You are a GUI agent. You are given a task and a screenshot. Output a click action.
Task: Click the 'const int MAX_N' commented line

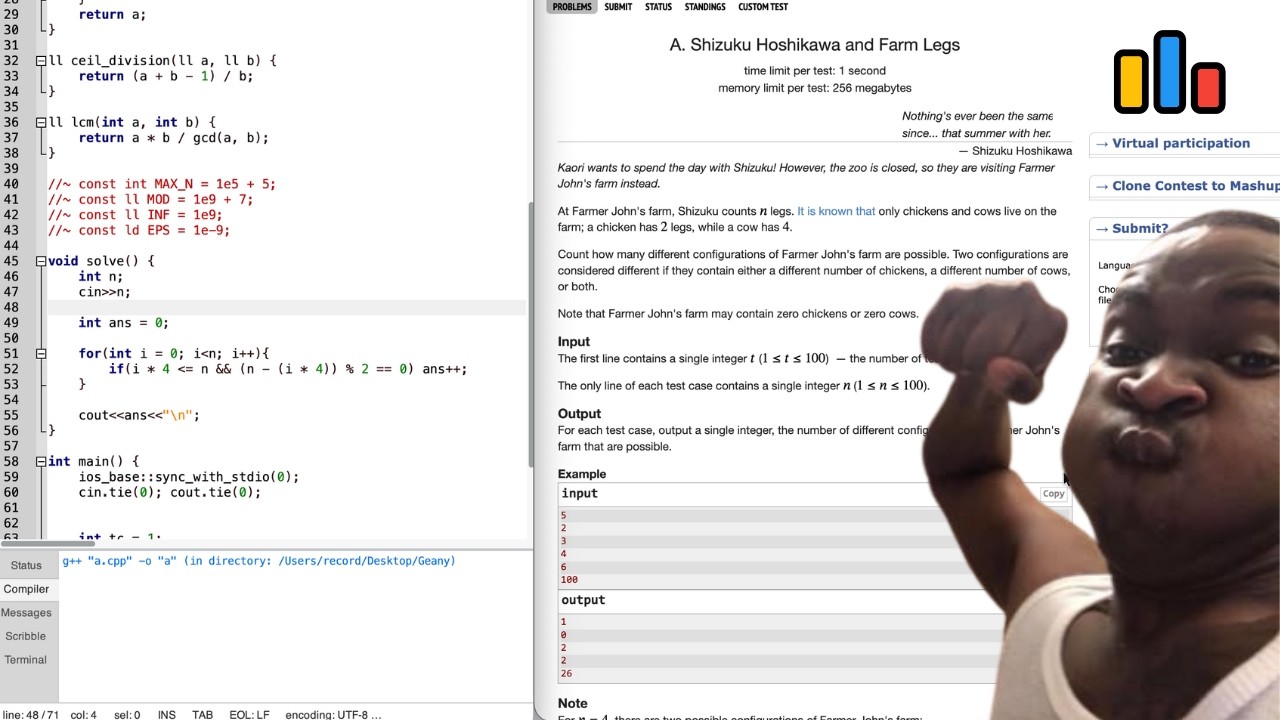162,184
